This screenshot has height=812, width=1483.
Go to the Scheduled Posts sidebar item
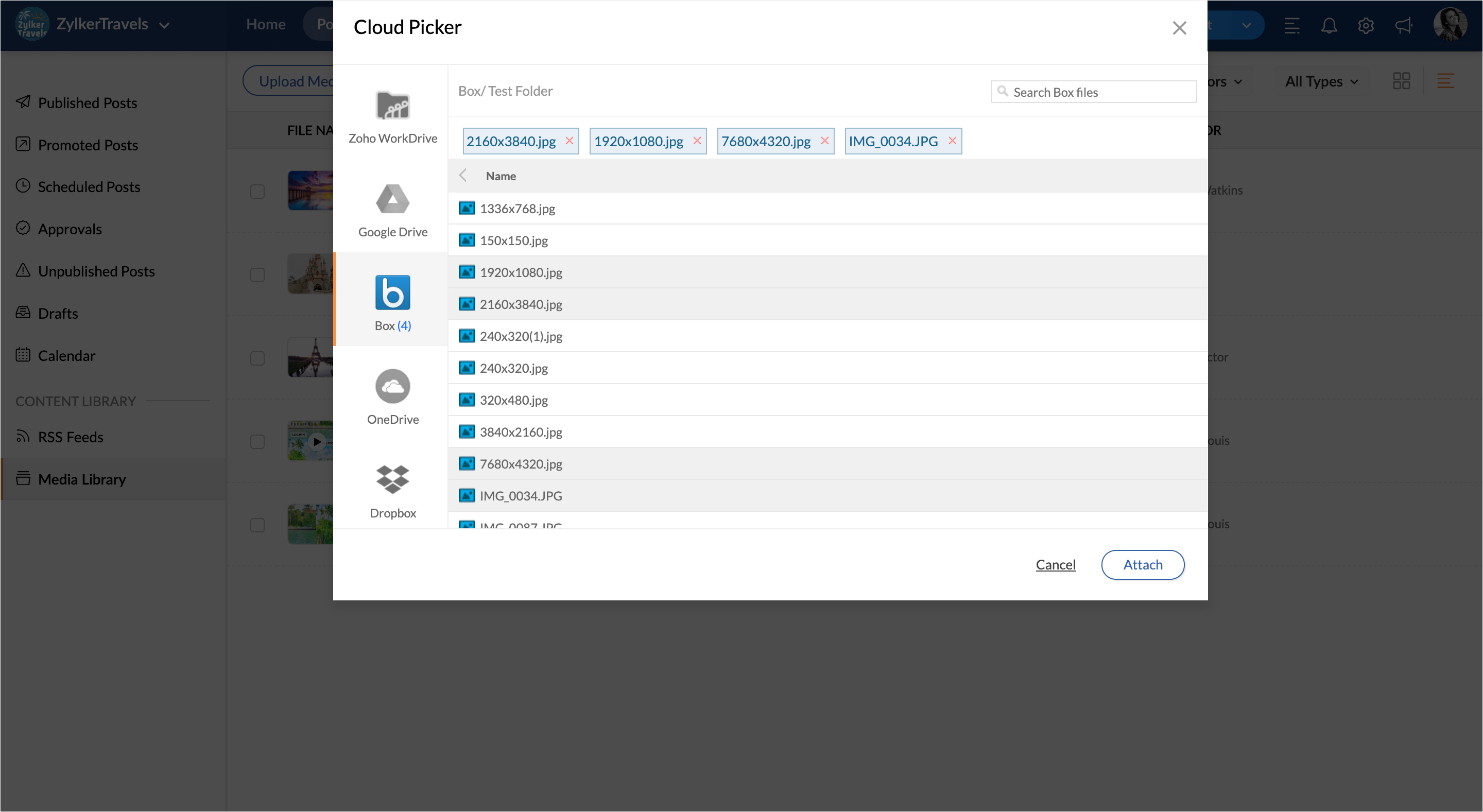click(89, 186)
